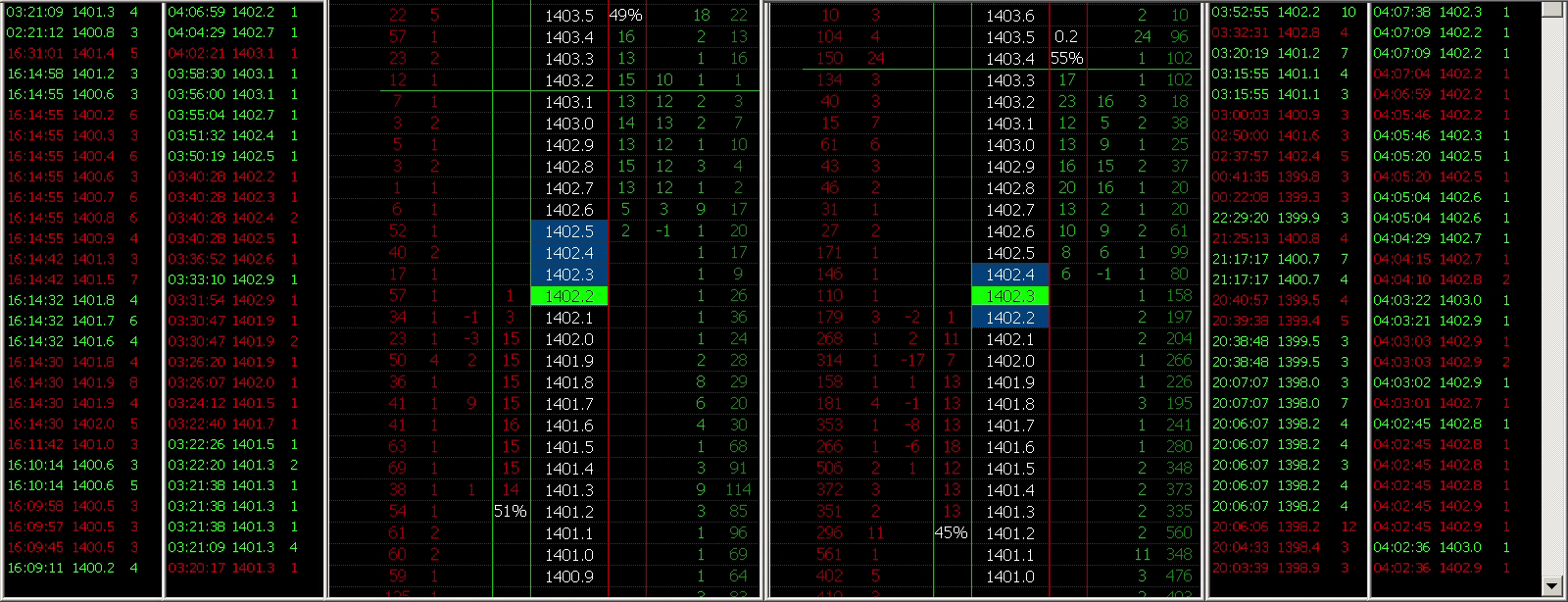The image size is (1568, 602).
Task: Click the scrollbar down arrow at bottom
Action: (x=1550, y=586)
